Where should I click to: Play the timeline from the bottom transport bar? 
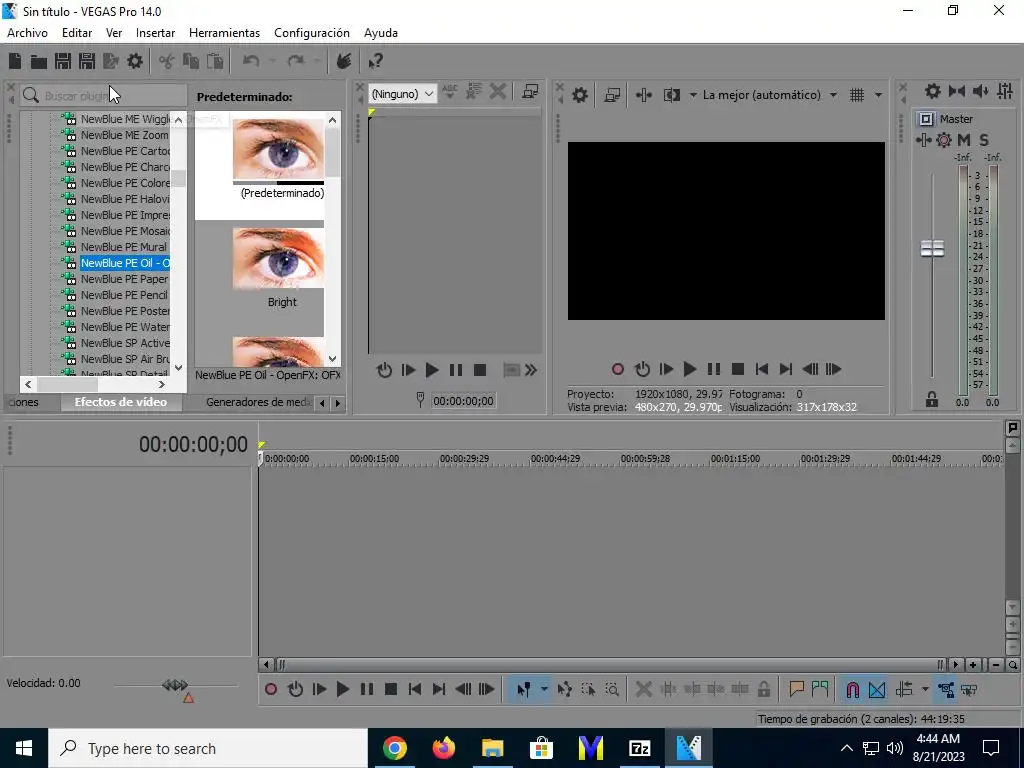point(343,690)
